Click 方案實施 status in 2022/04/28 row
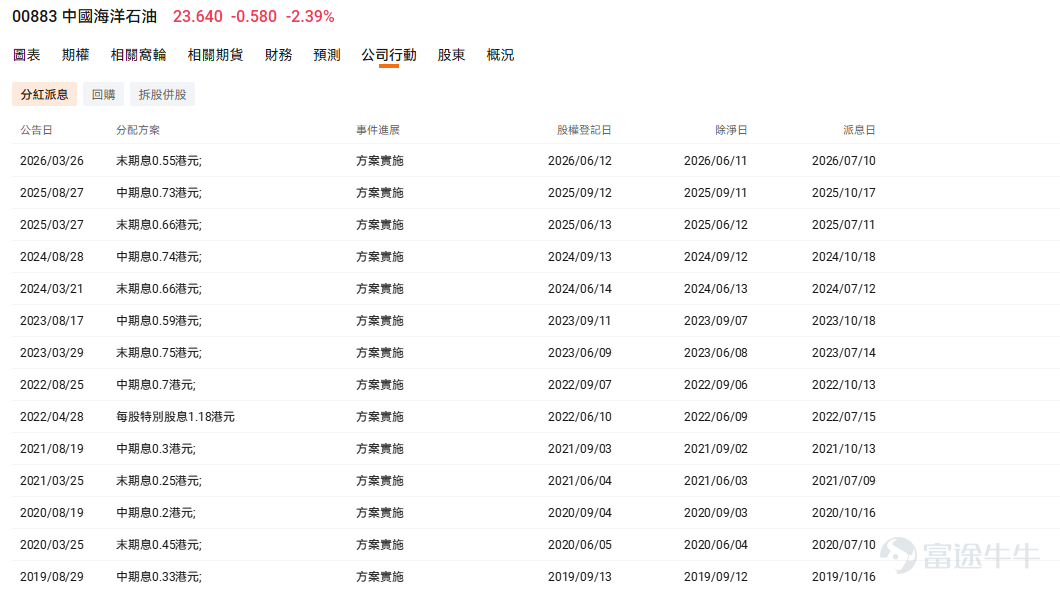The width and height of the screenshot is (1060, 592). 380,416
